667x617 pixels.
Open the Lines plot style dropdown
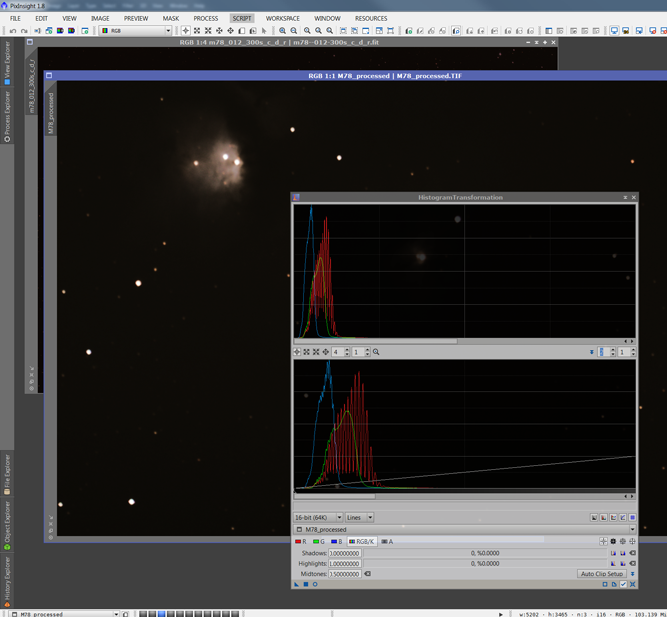pyautogui.click(x=359, y=517)
